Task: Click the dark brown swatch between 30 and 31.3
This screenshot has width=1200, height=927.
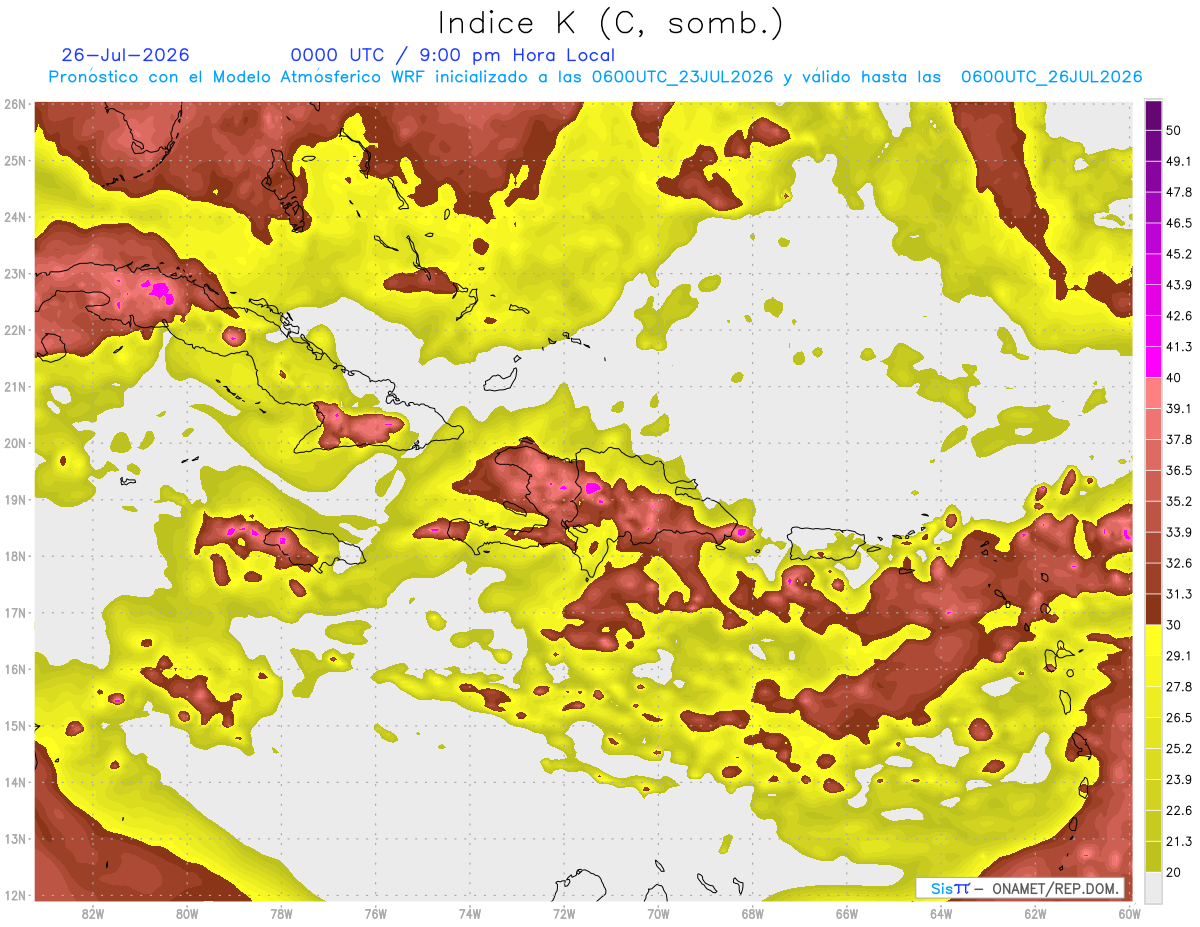Action: click(1153, 610)
